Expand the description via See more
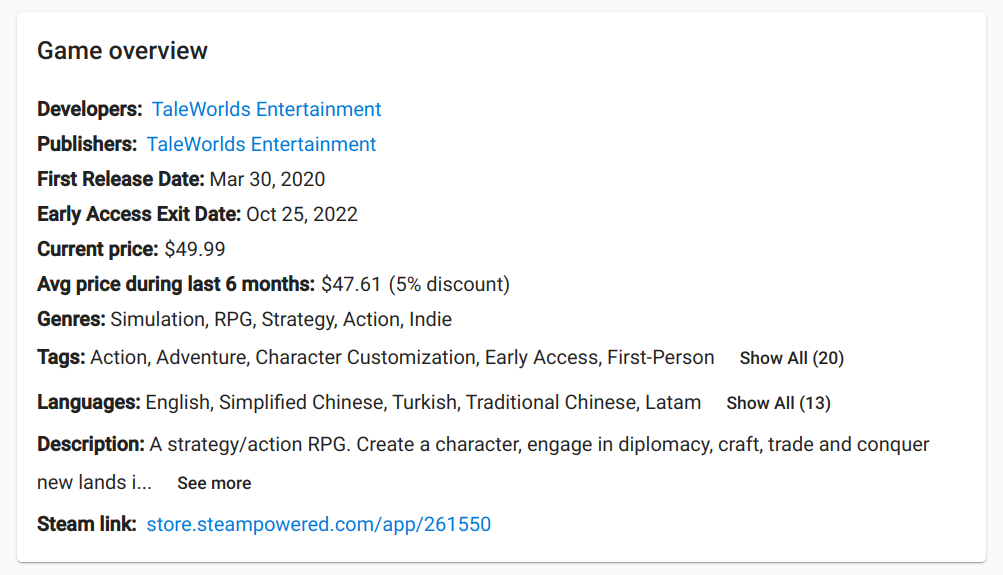 214,484
